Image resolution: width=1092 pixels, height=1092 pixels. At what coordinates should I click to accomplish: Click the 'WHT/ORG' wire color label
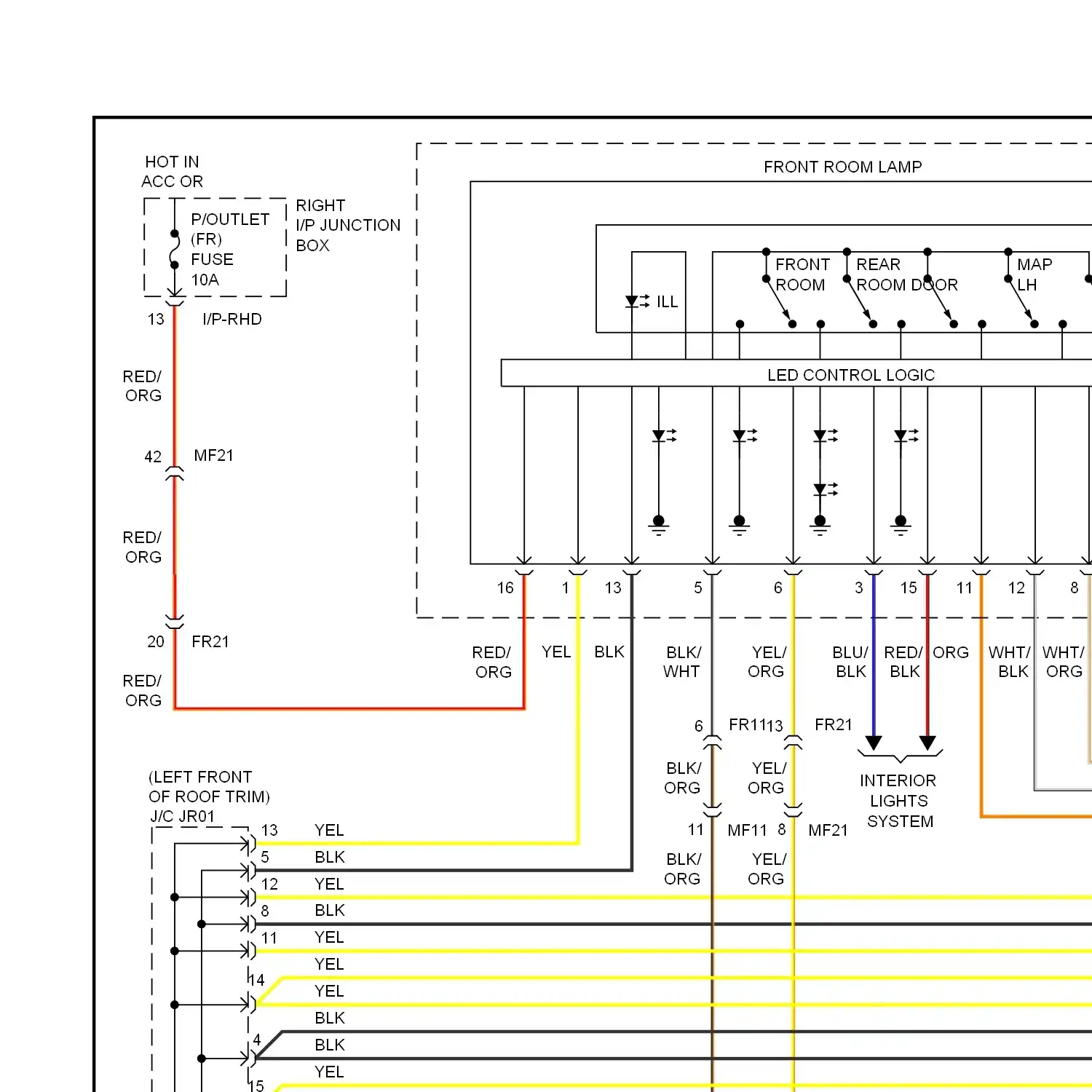[1064, 662]
